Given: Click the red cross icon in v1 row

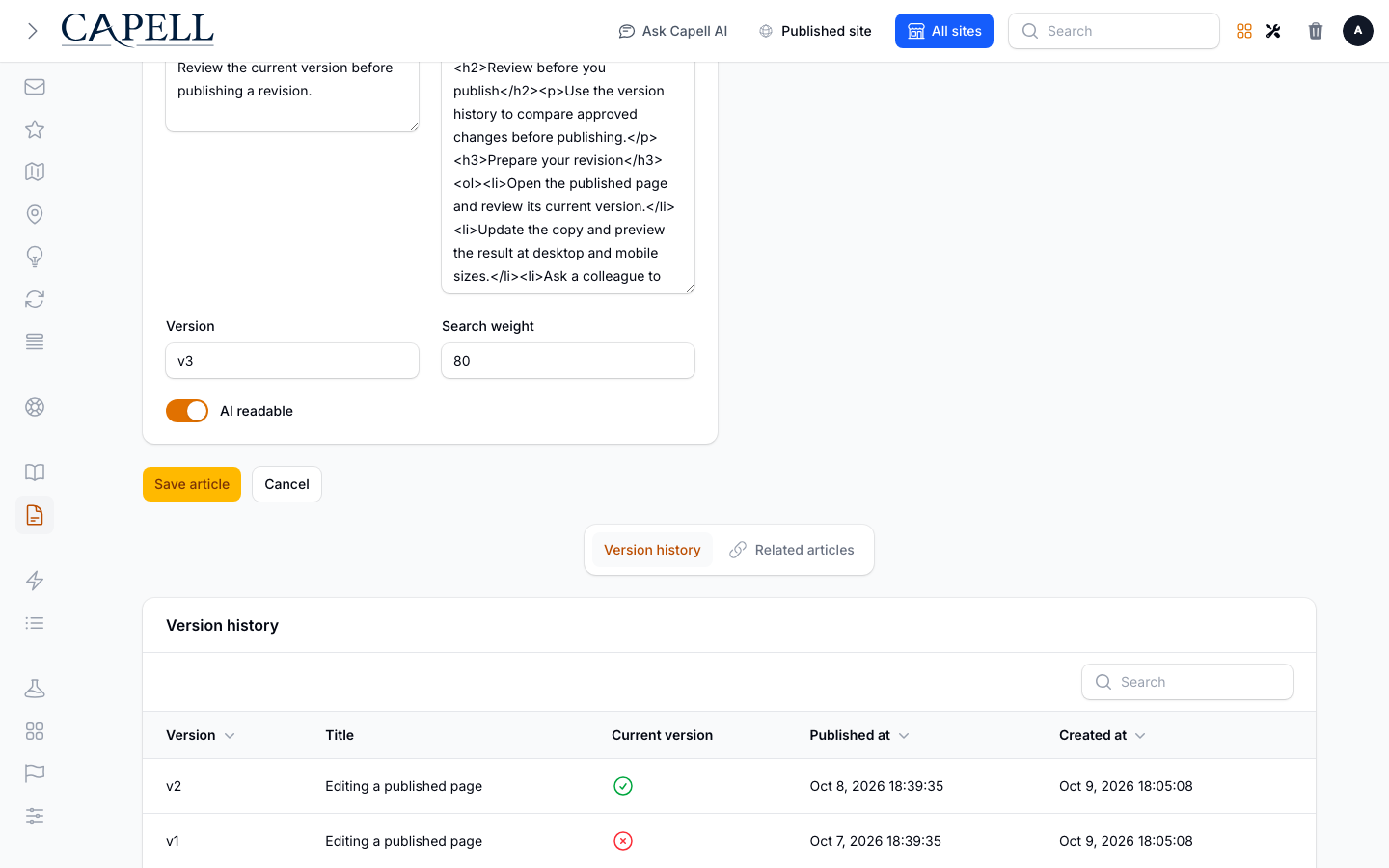Looking at the screenshot, I should [623, 841].
